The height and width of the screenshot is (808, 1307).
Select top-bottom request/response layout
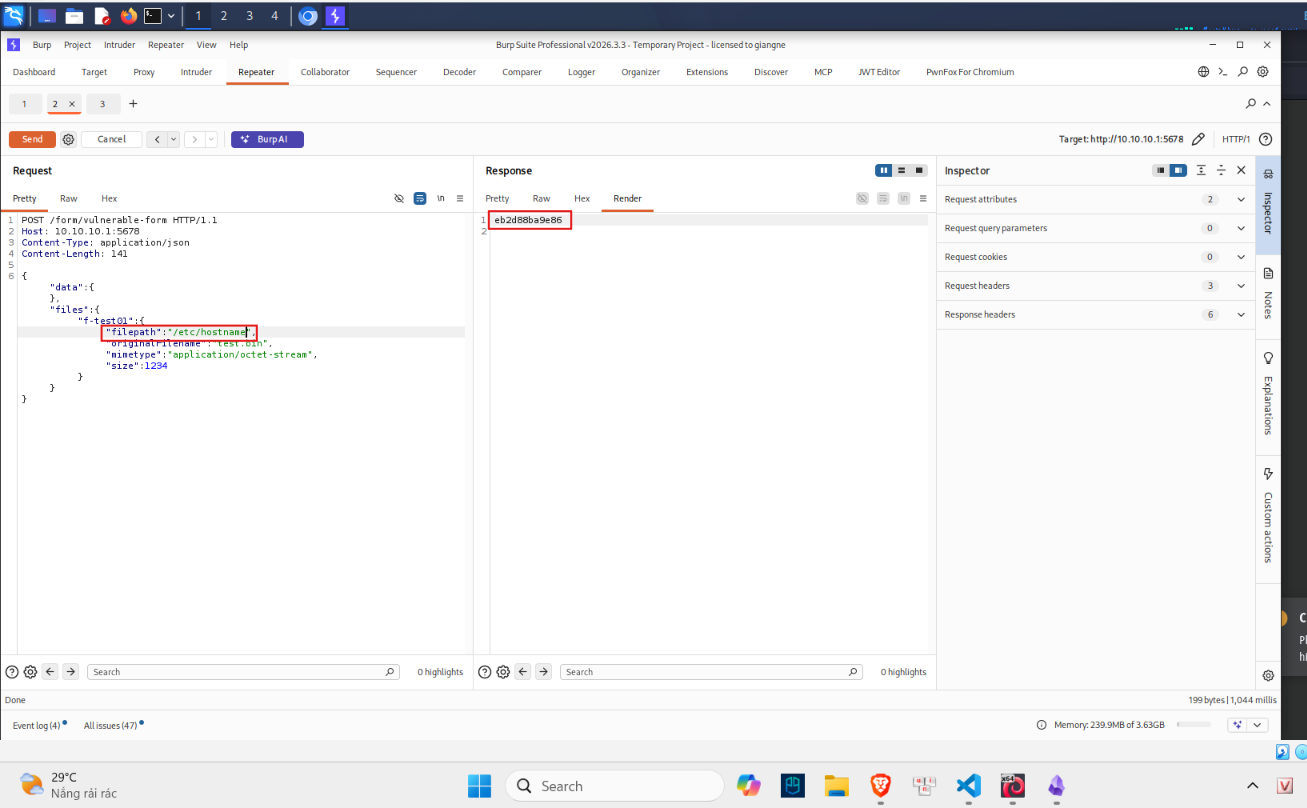pos(901,170)
